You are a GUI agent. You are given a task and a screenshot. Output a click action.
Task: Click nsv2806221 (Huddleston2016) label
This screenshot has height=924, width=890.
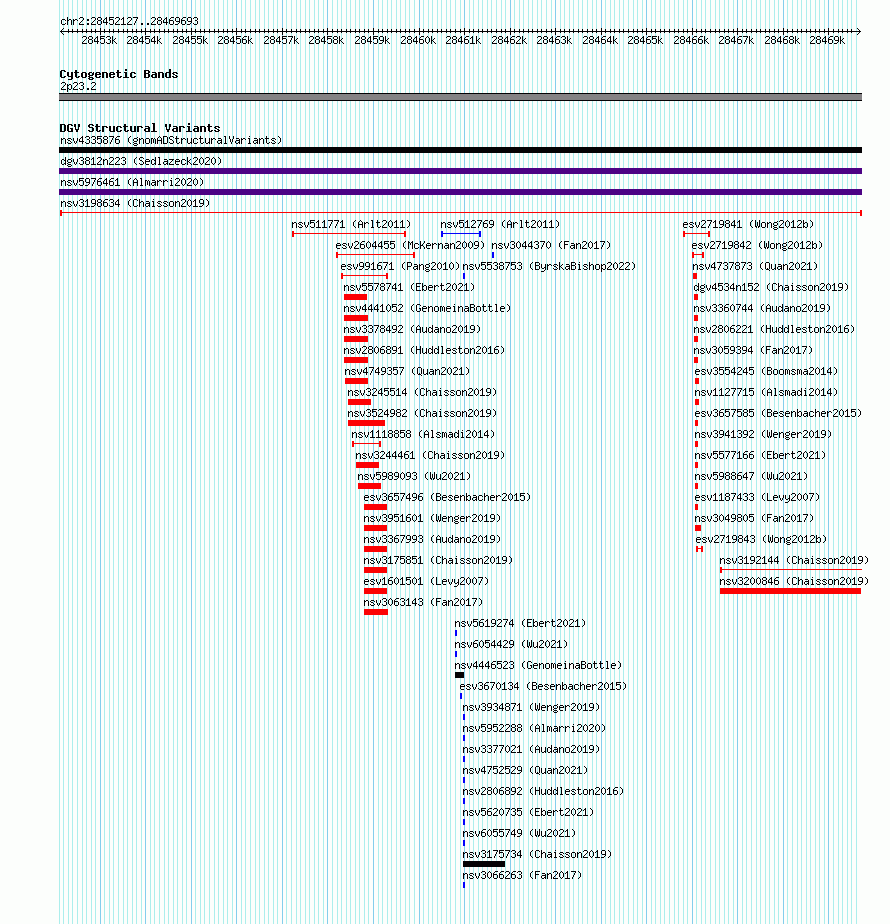[774, 329]
